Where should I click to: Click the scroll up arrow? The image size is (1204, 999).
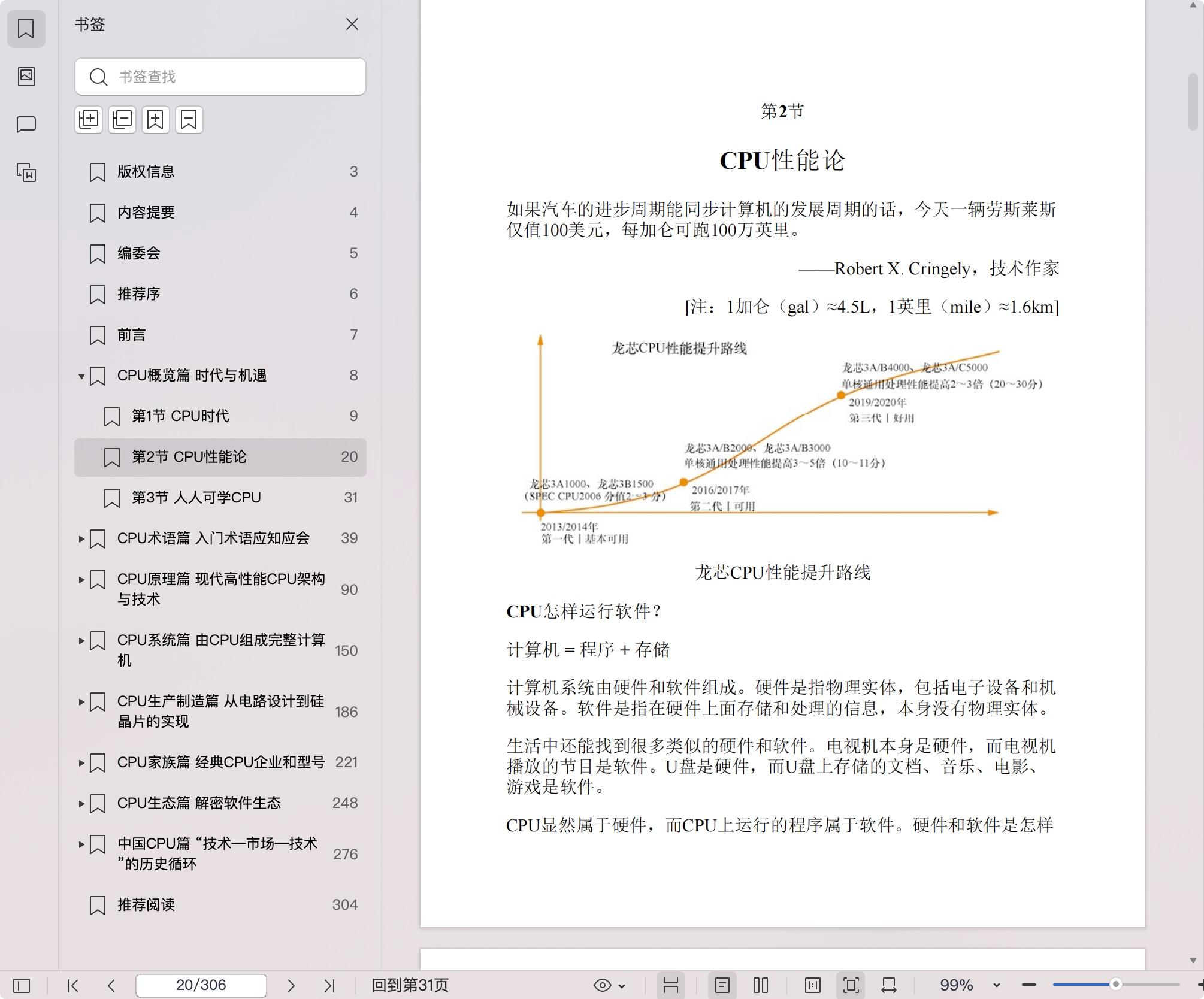[x=1193, y=5]
